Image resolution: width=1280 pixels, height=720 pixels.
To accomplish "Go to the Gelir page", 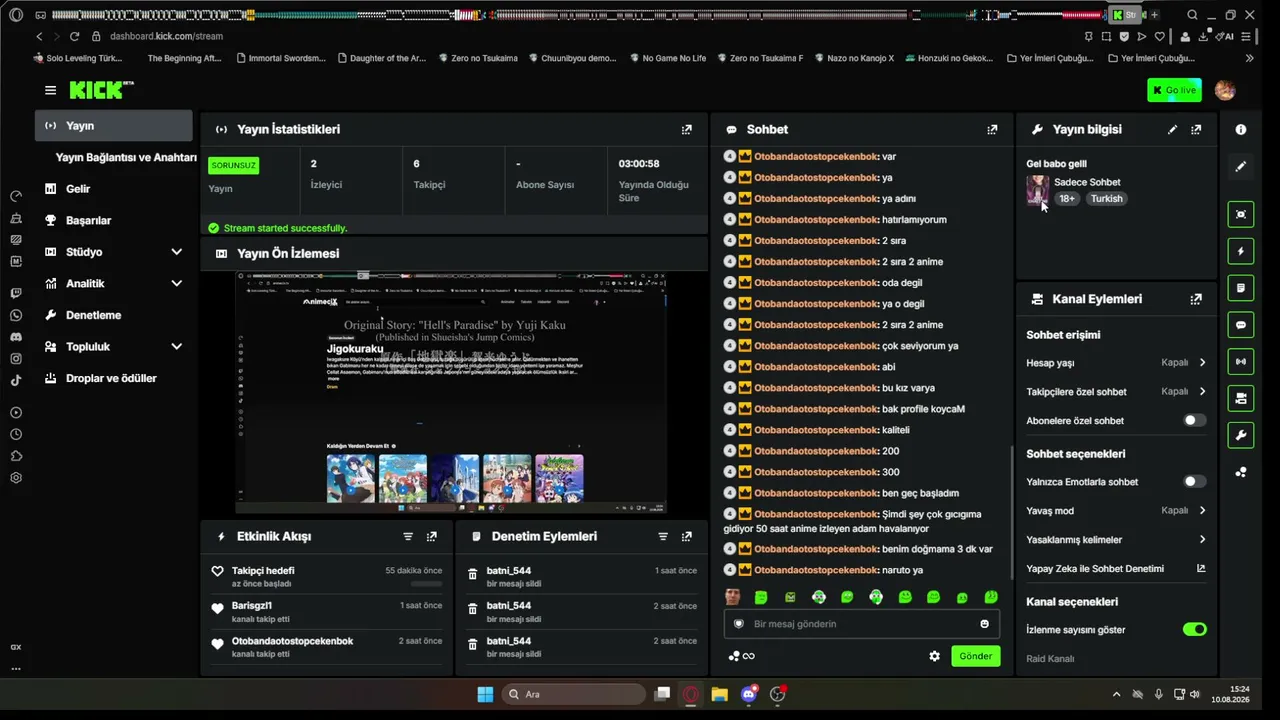I will (114, 189).
